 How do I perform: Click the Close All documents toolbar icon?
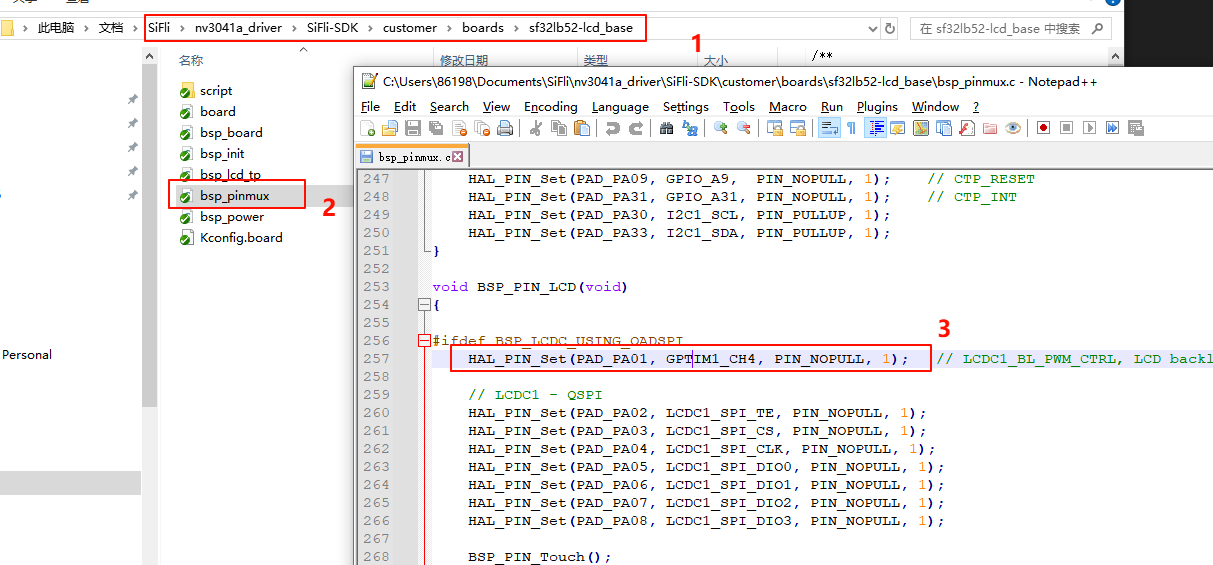481,128
